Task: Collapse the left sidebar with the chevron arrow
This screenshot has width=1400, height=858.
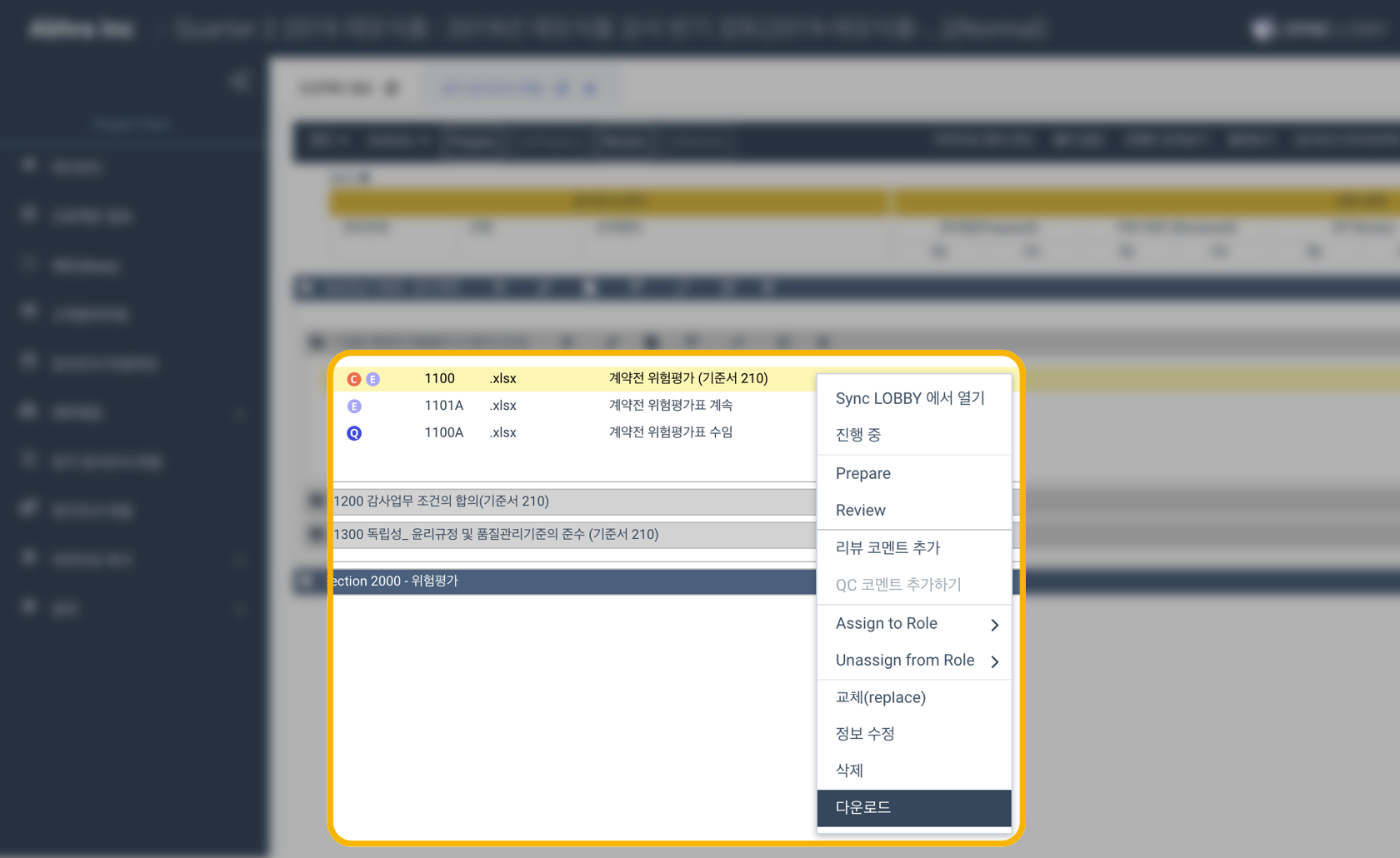Action: pos(238,81)
